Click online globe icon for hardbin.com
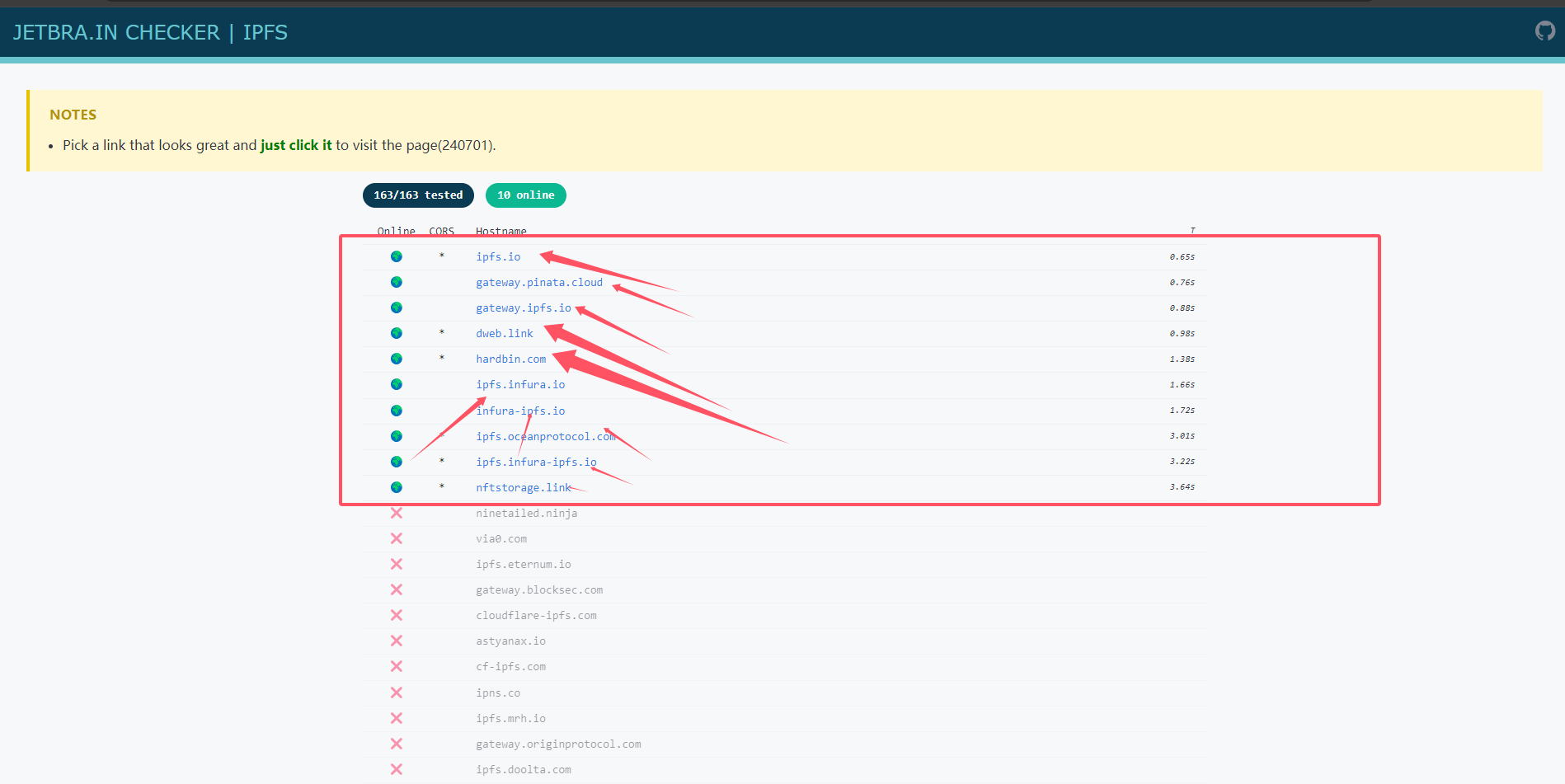1565x784 pixels. (x=397, y=359)
